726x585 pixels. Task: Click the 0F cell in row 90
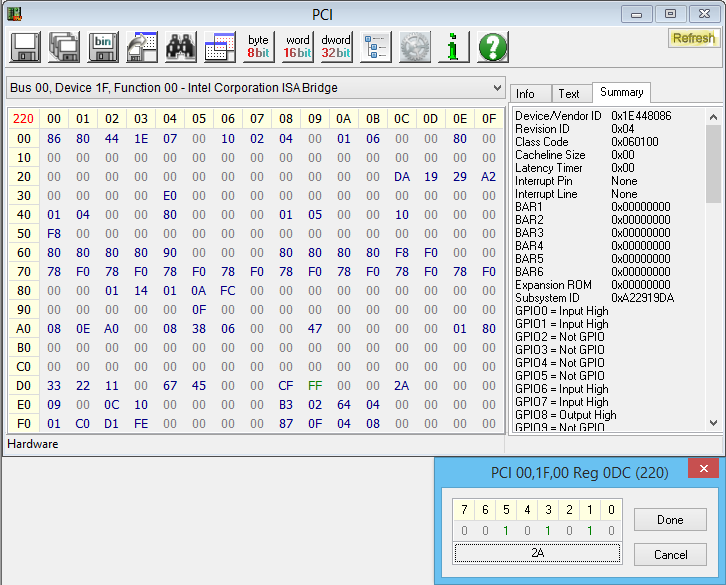click(x=199, y=309)
